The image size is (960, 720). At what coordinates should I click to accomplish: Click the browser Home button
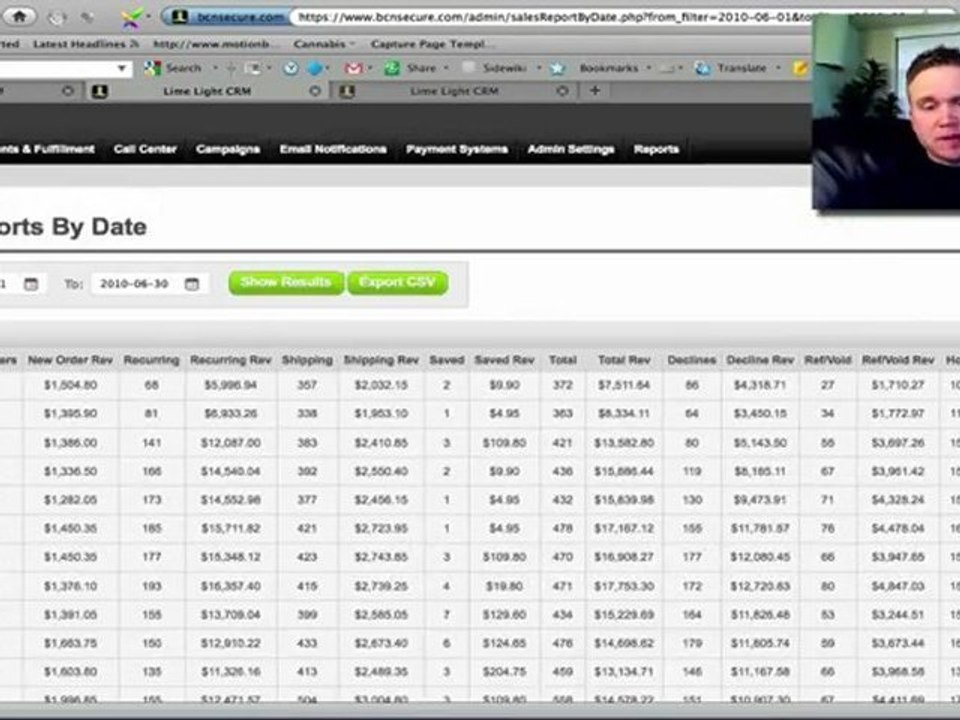19,17
